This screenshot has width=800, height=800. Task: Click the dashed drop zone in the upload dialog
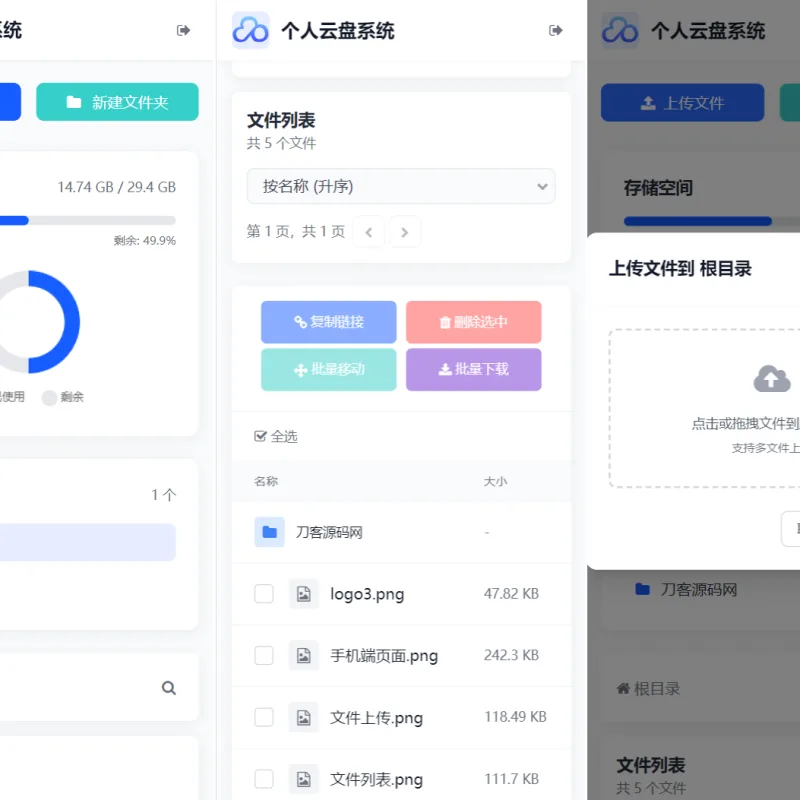pyautogui.click(x=705, y=408)
